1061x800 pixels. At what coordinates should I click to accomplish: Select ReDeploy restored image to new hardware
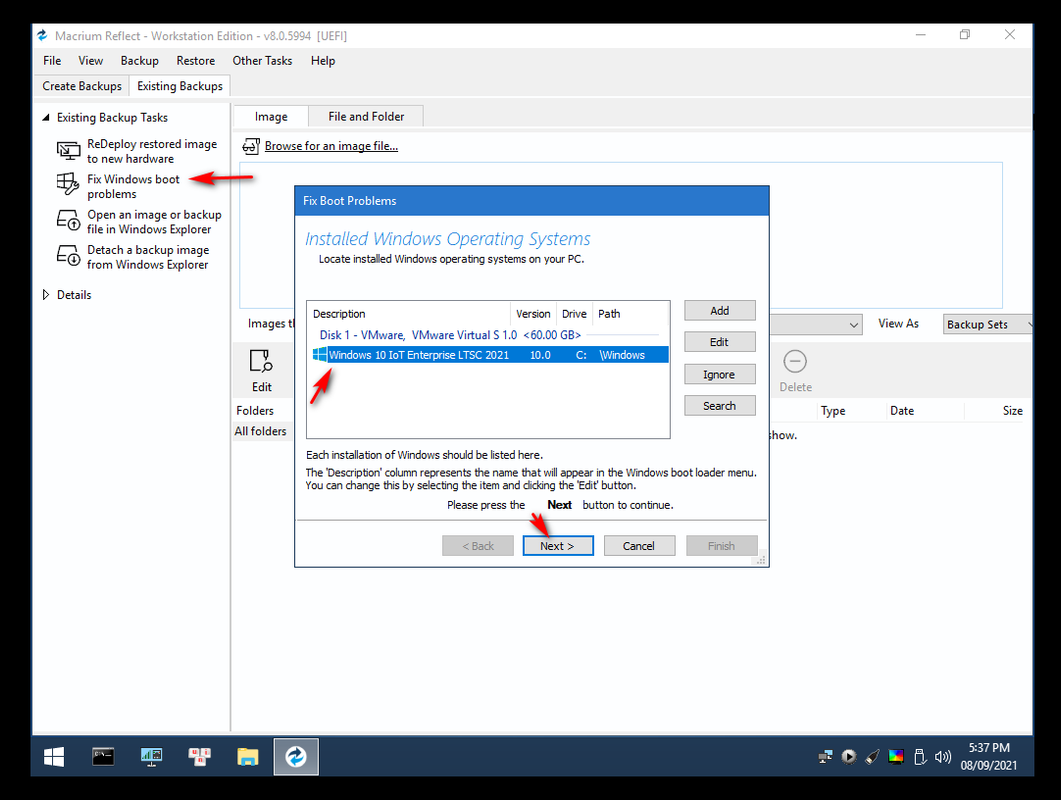152,152
